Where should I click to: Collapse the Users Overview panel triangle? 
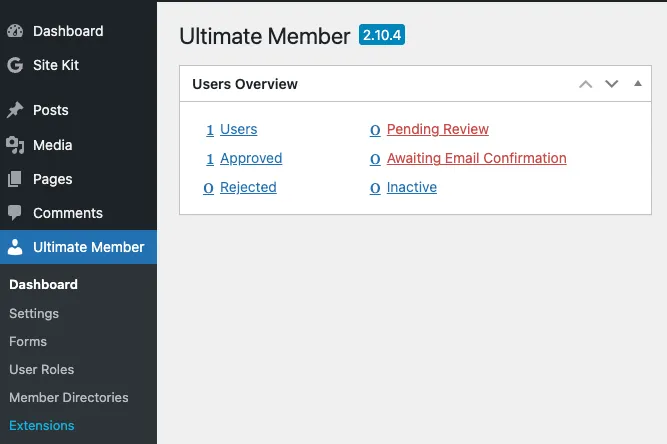pyautogui.click(x=638, y=83)
